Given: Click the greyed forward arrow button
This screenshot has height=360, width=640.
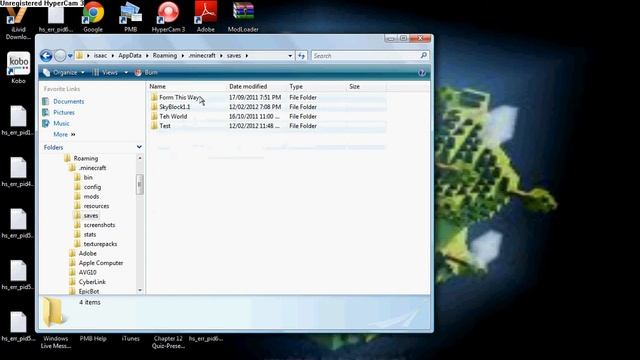Looking at the screenshot, I should (60, 56).
